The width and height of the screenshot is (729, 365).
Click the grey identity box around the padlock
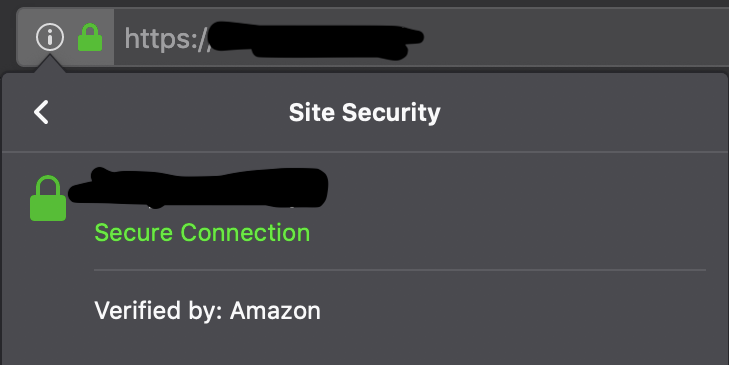pos(66,37)
